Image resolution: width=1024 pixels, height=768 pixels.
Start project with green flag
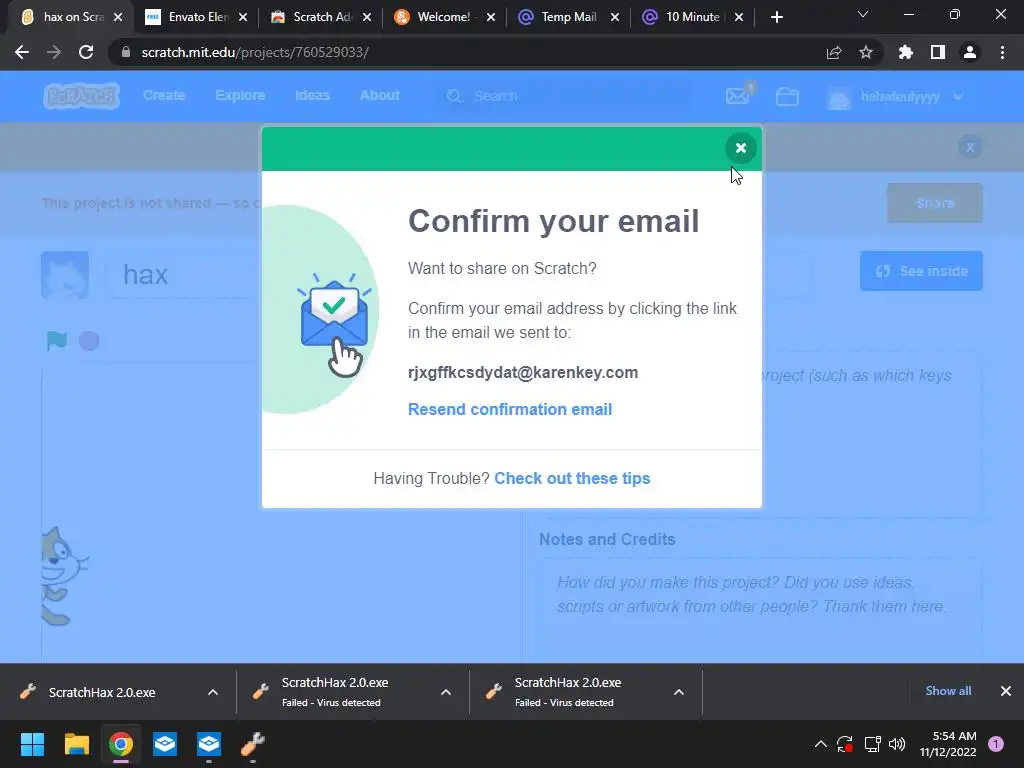[57, 340]
